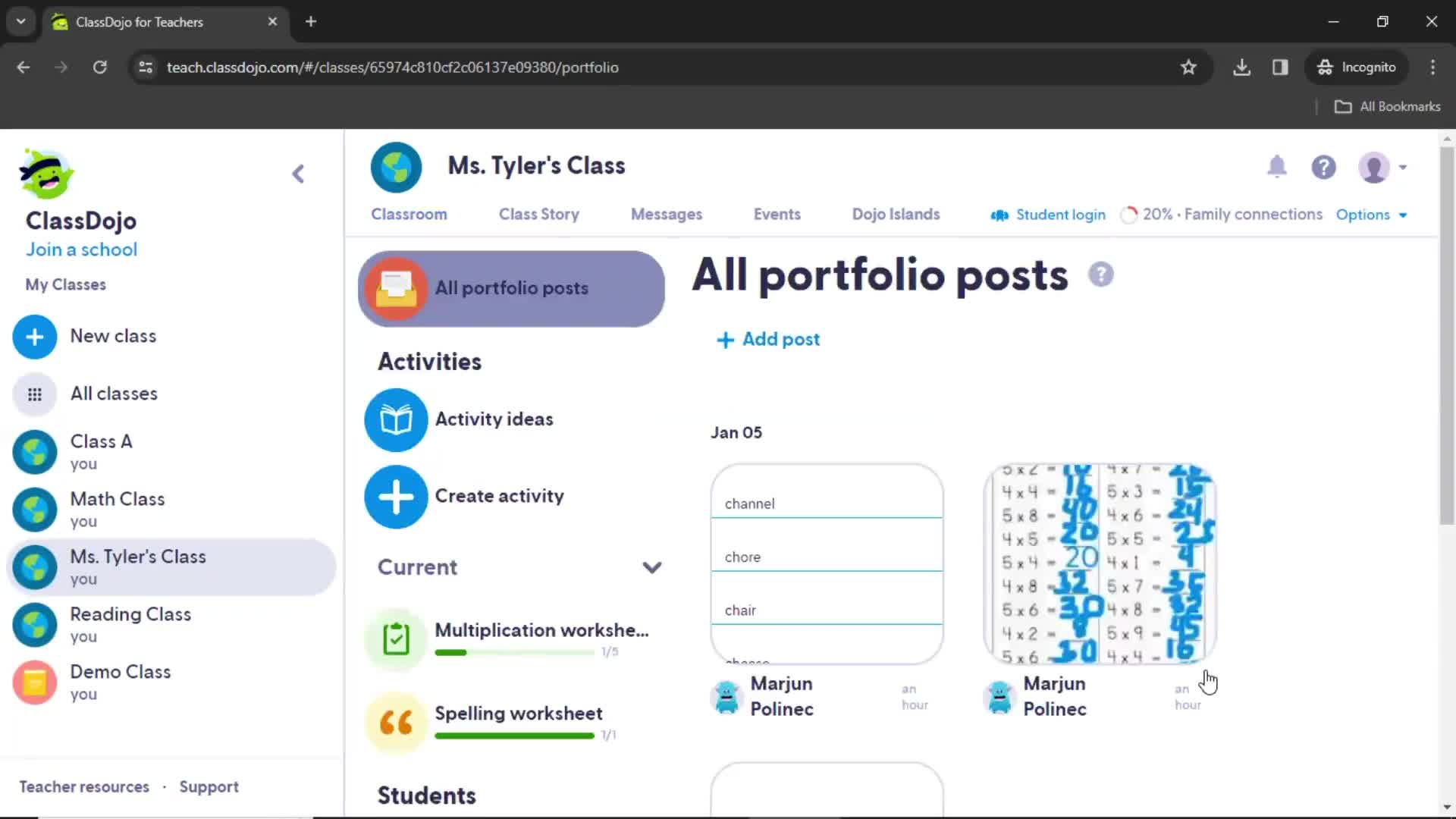Viewport: 1456px width, 819px height.
Task: Click Add post link
Action: pyautogui.click(x=768, y=339)
